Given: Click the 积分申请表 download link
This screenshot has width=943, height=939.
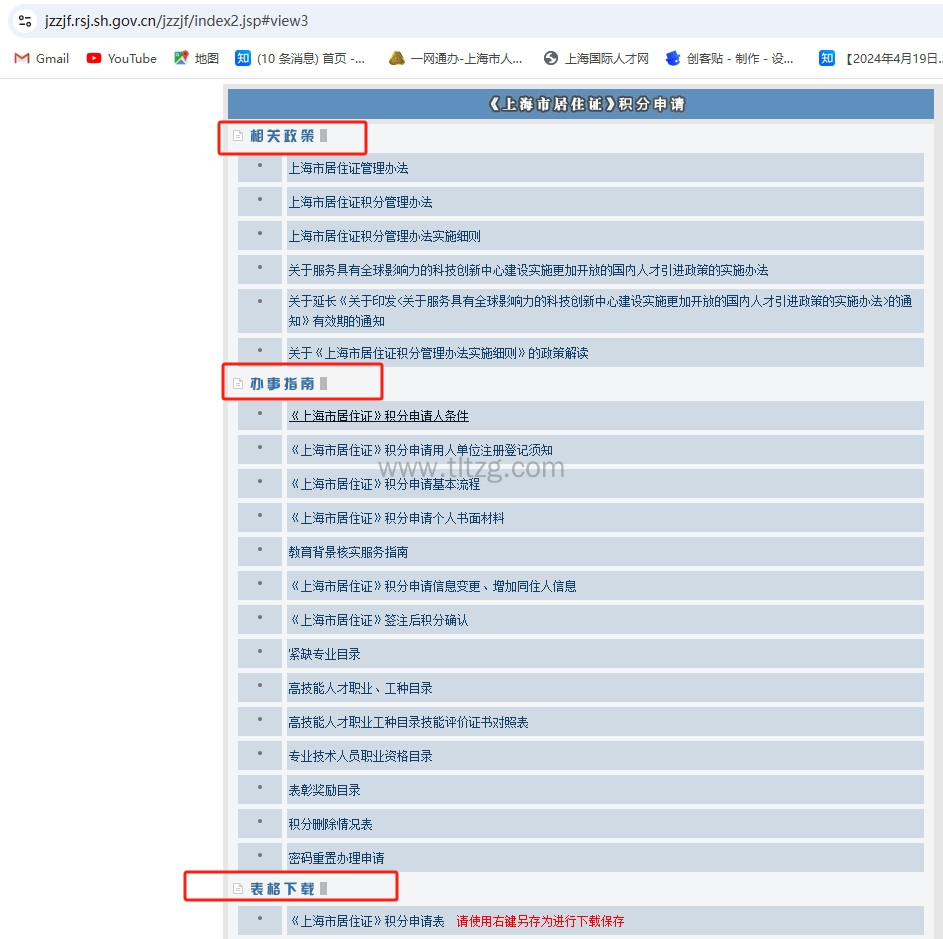Looking at the screenshot, I should [x=366, y=921].
